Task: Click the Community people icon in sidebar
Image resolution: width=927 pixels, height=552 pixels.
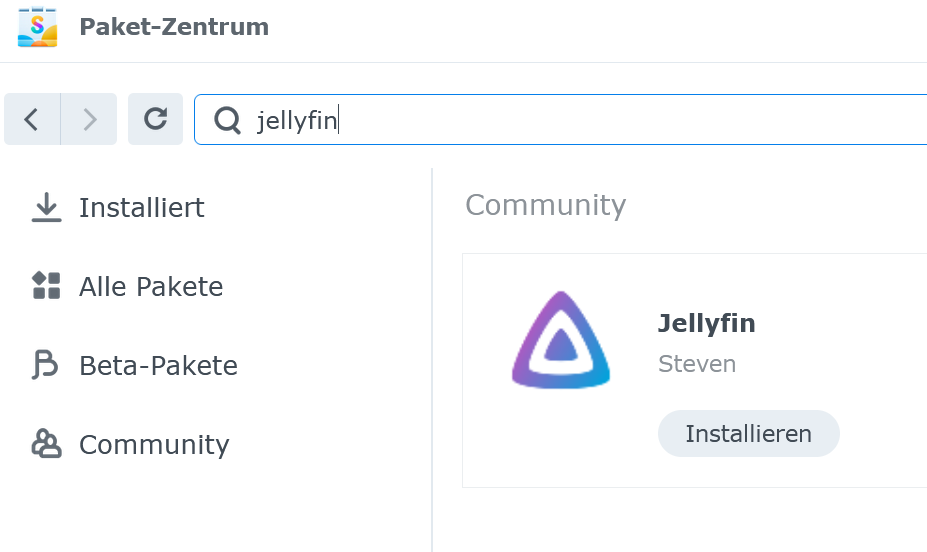Action: click(x=46, y=444)
